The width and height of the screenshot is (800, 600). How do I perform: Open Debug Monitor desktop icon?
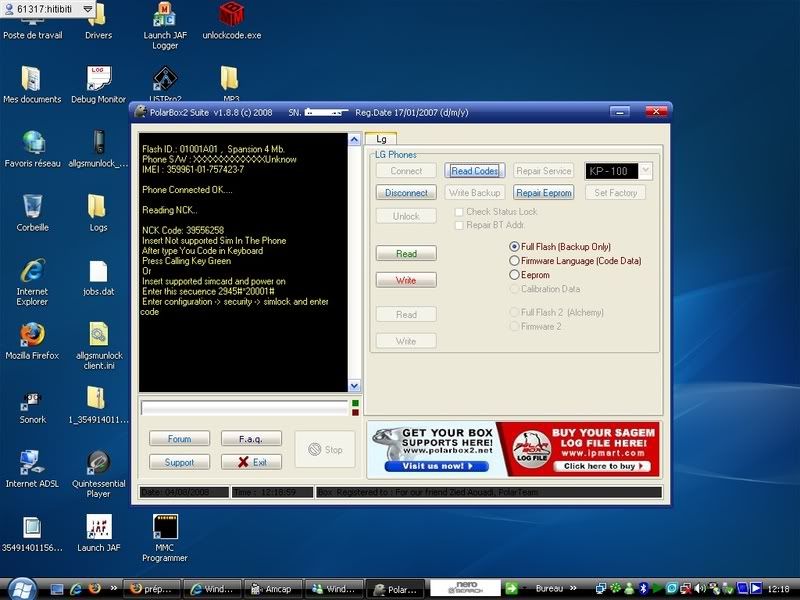tap(98, 85)
